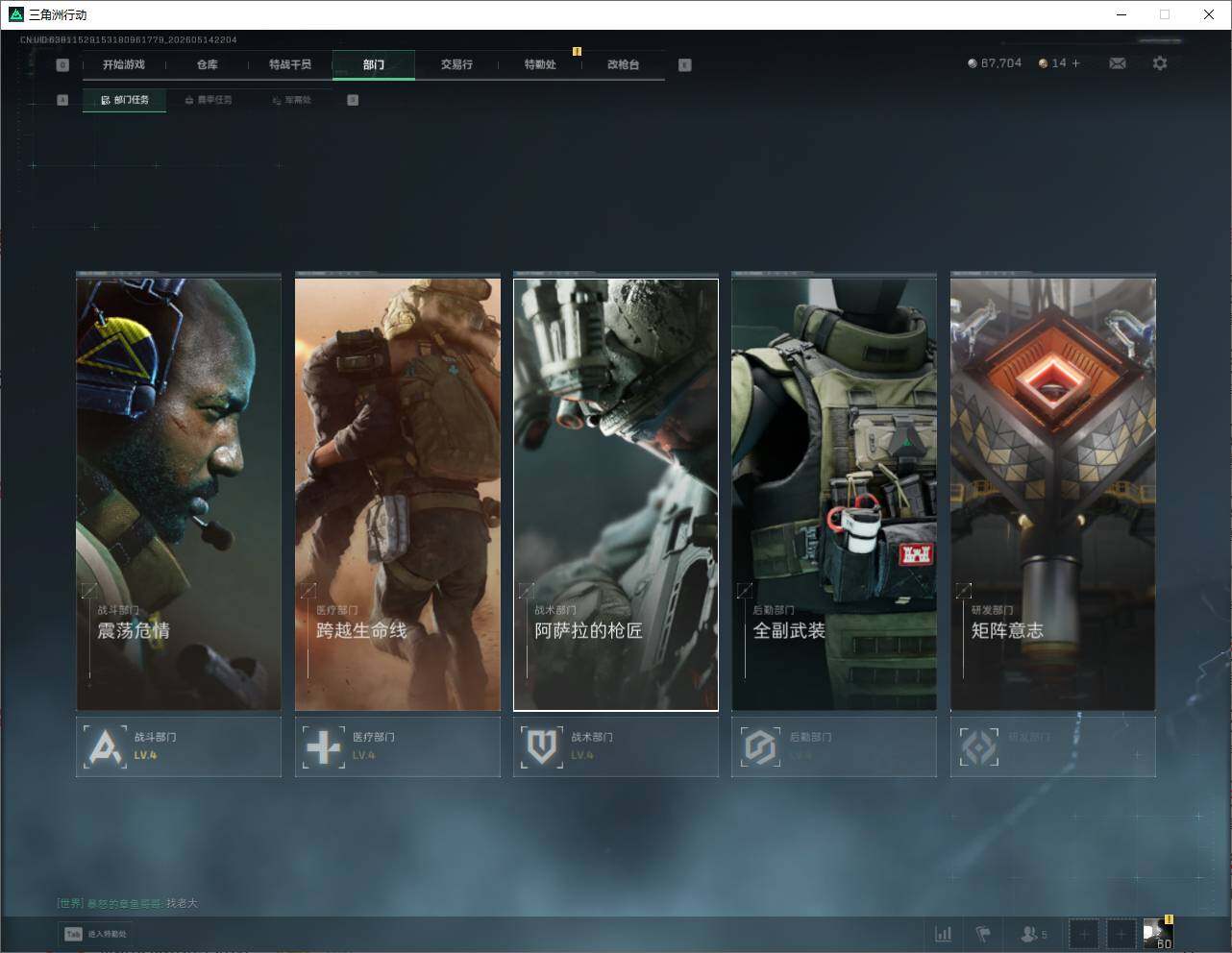
Task: Open the 改枪台 tab
Action: [x=623, y=64]
